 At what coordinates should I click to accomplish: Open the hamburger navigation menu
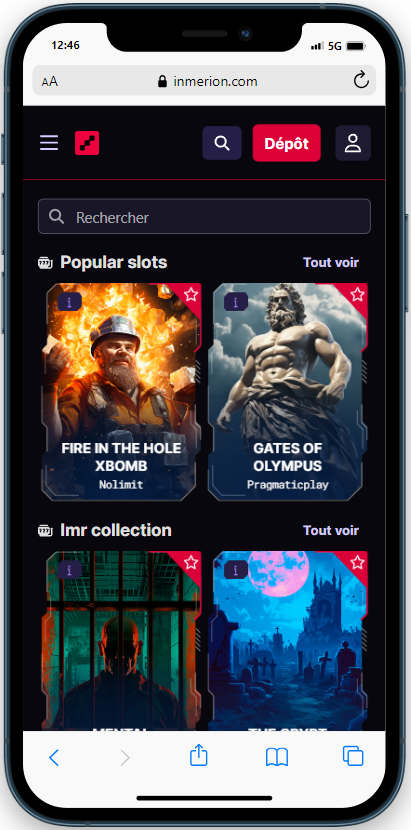(49, 143)
